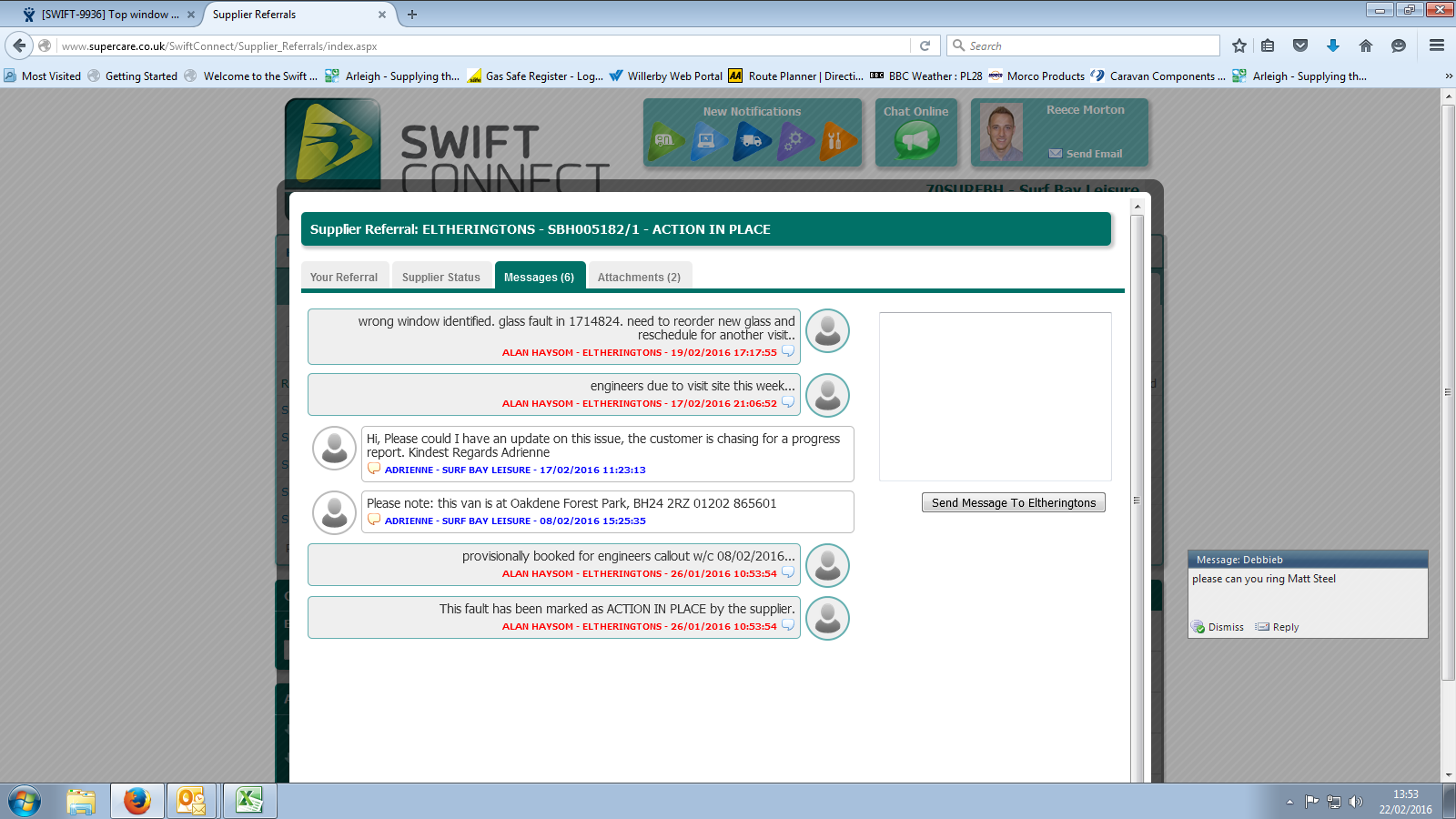Bookmark this page with star icon
This screenshot has height=819, width=1456.
click(x=1239, y=45)
